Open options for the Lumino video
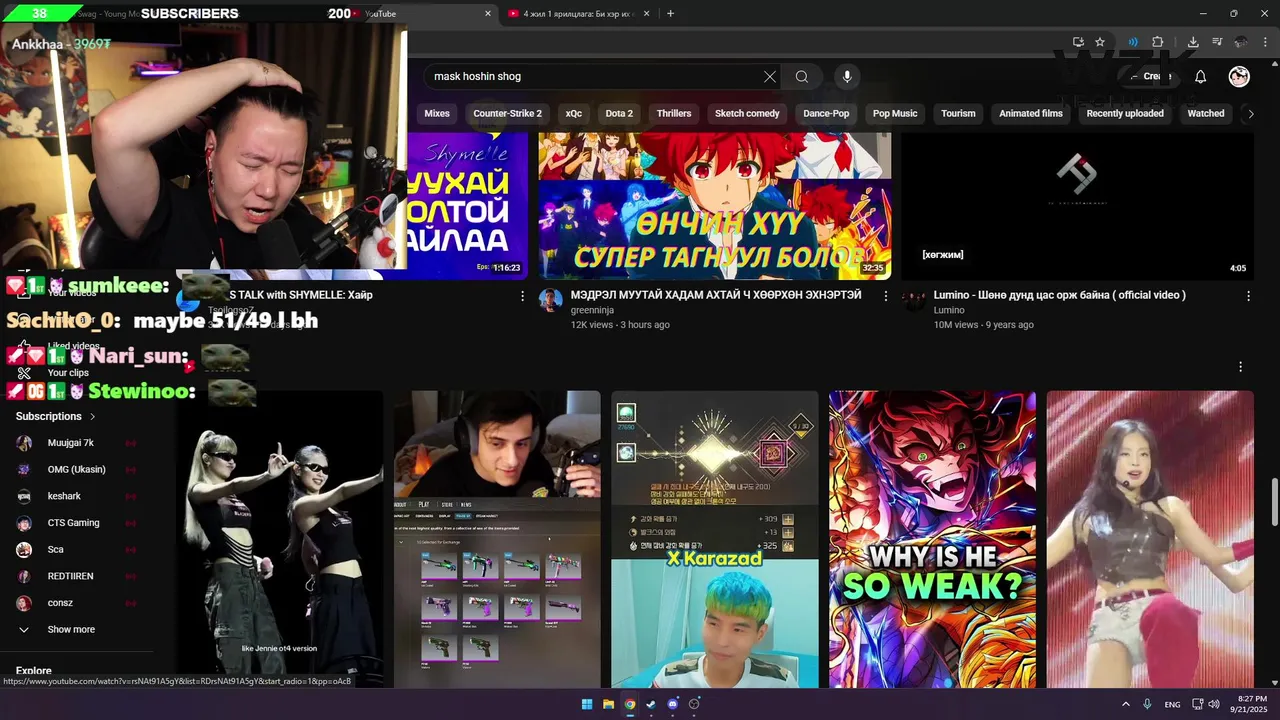1280x720 pixels. 1248,296
